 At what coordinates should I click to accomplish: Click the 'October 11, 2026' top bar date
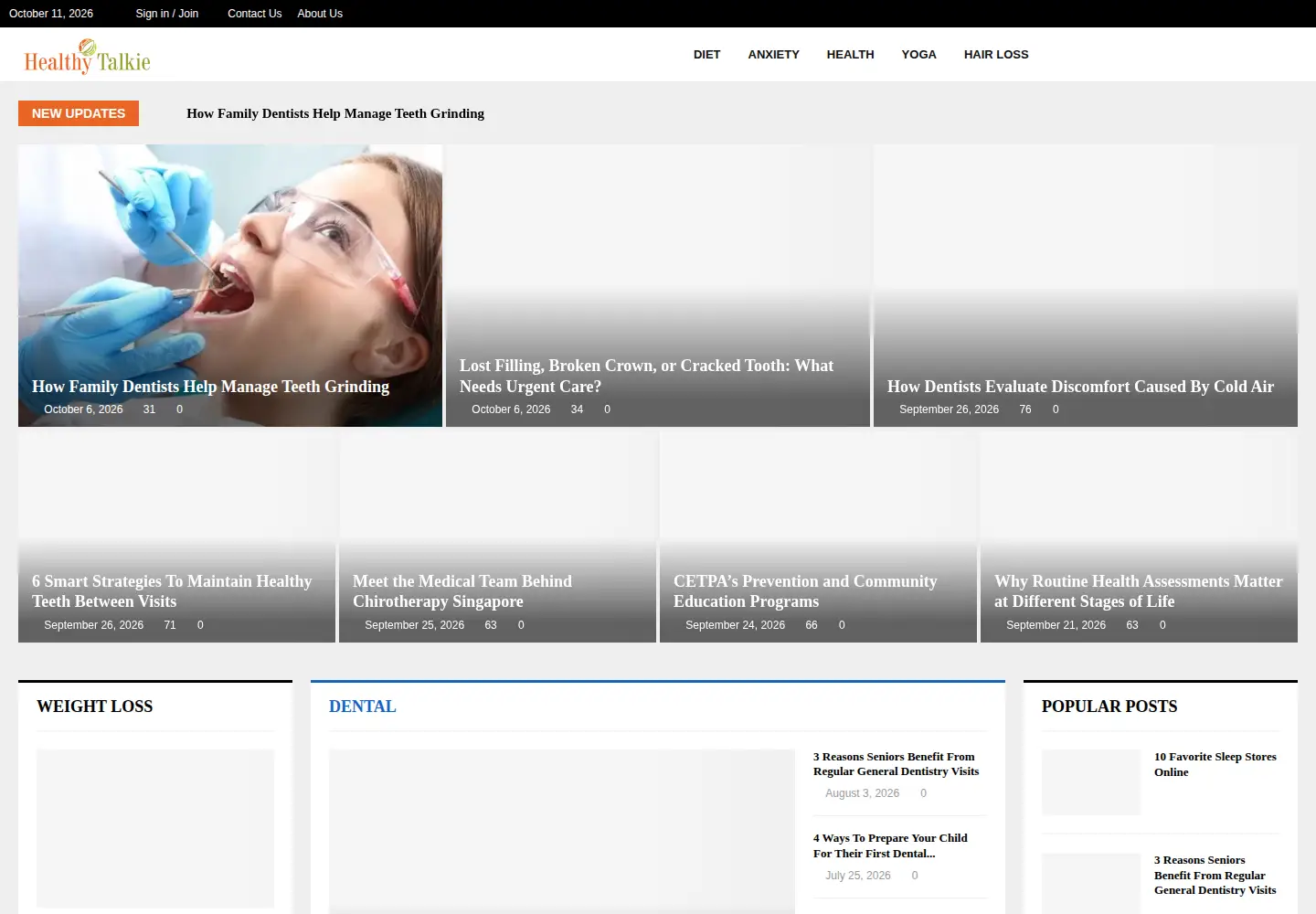pos(51,14)
